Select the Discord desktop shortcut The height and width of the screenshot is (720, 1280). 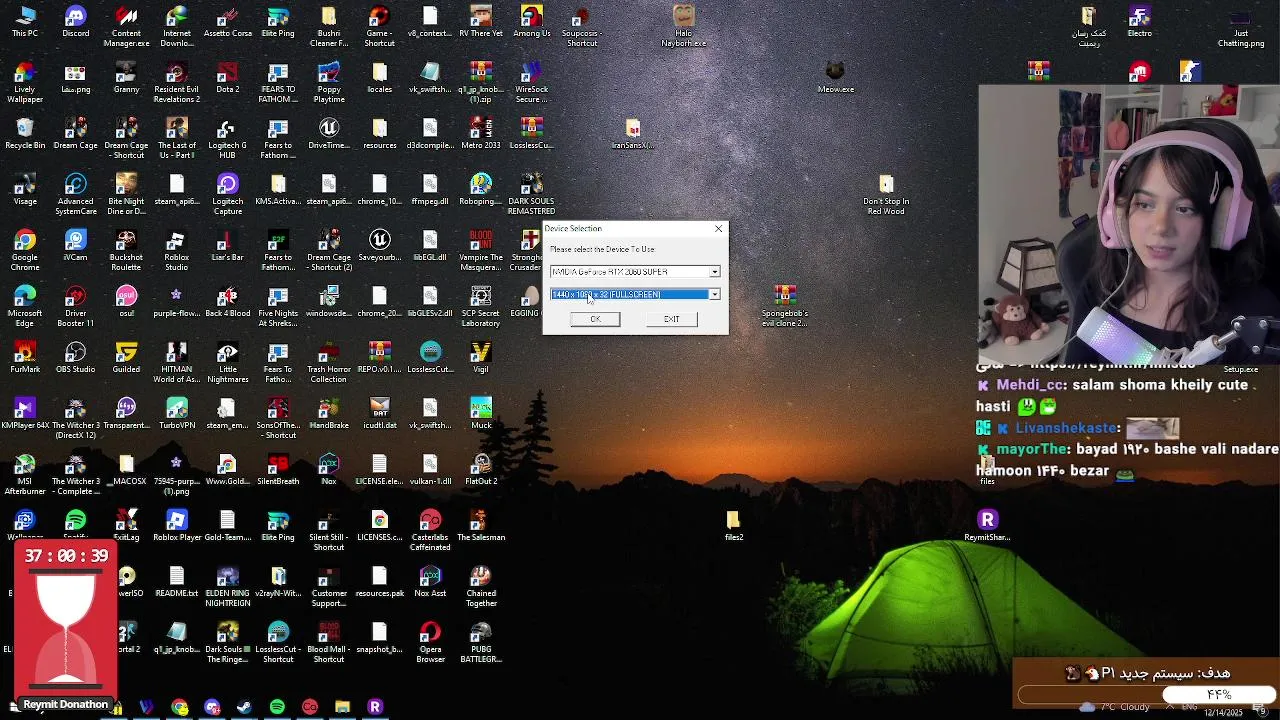[76, 22]
